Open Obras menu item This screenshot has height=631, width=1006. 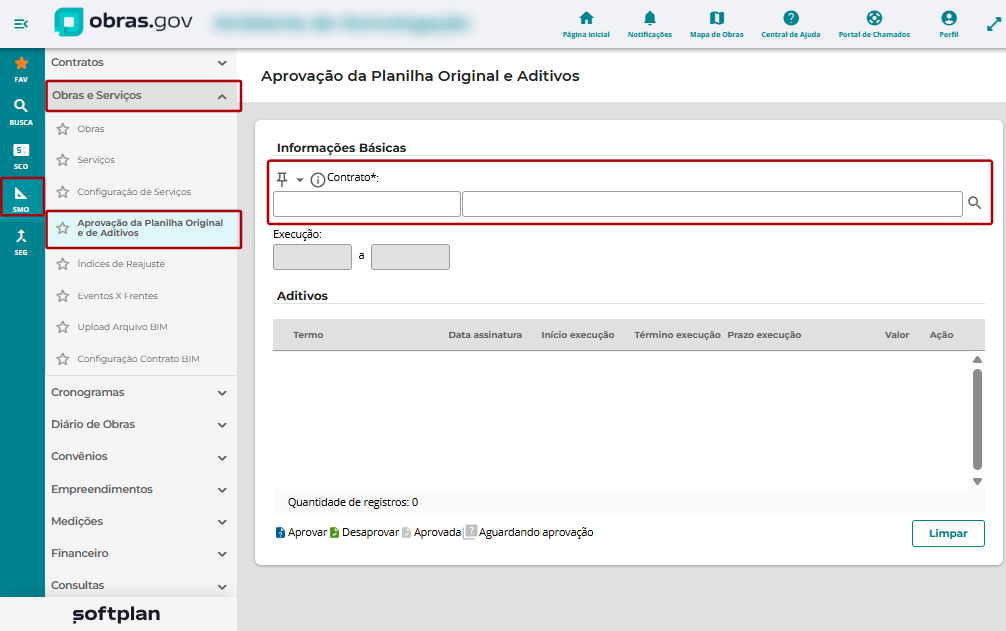[x=90, y=129]
